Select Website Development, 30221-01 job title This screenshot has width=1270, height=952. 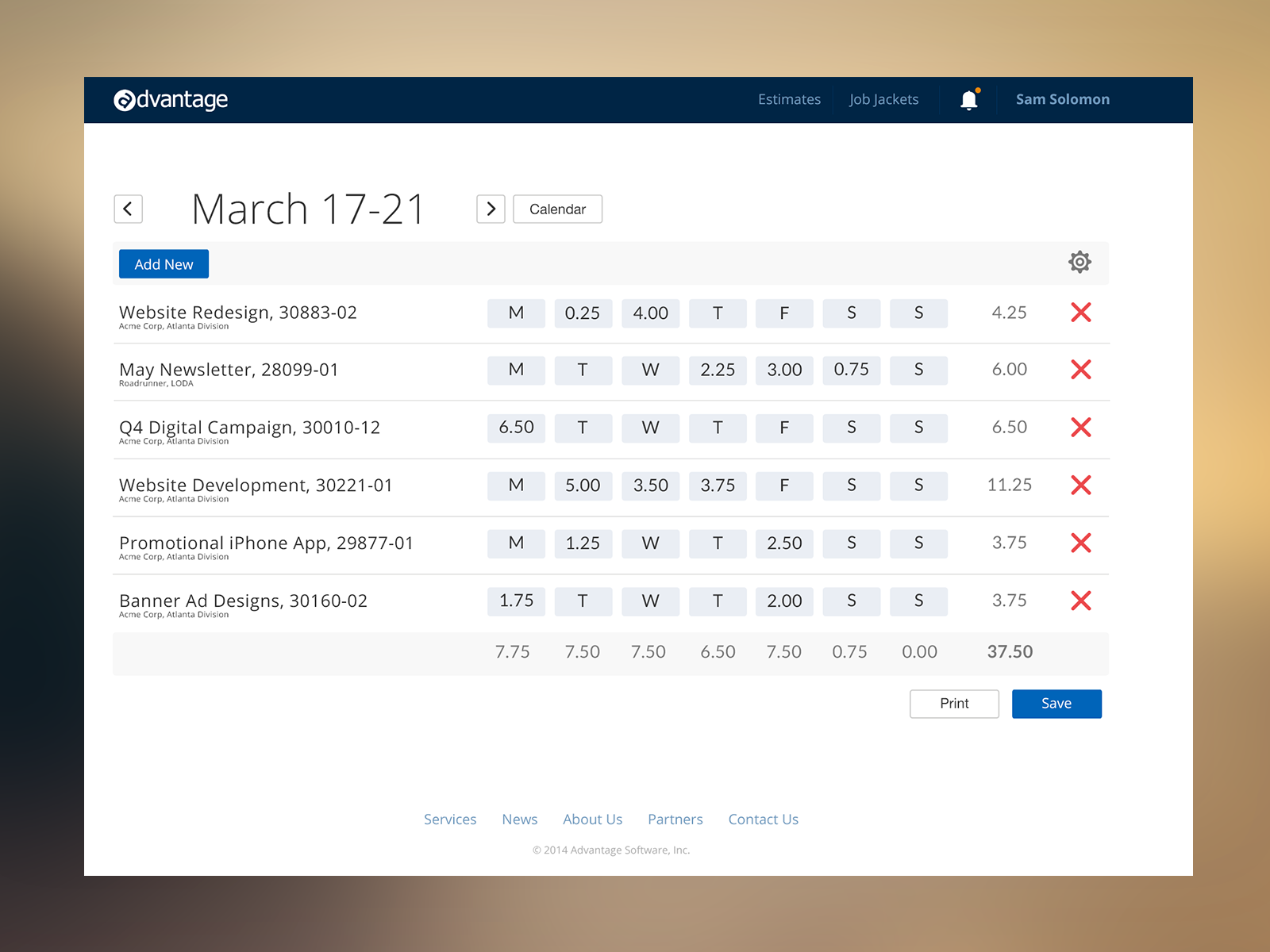tap(256, 486)
